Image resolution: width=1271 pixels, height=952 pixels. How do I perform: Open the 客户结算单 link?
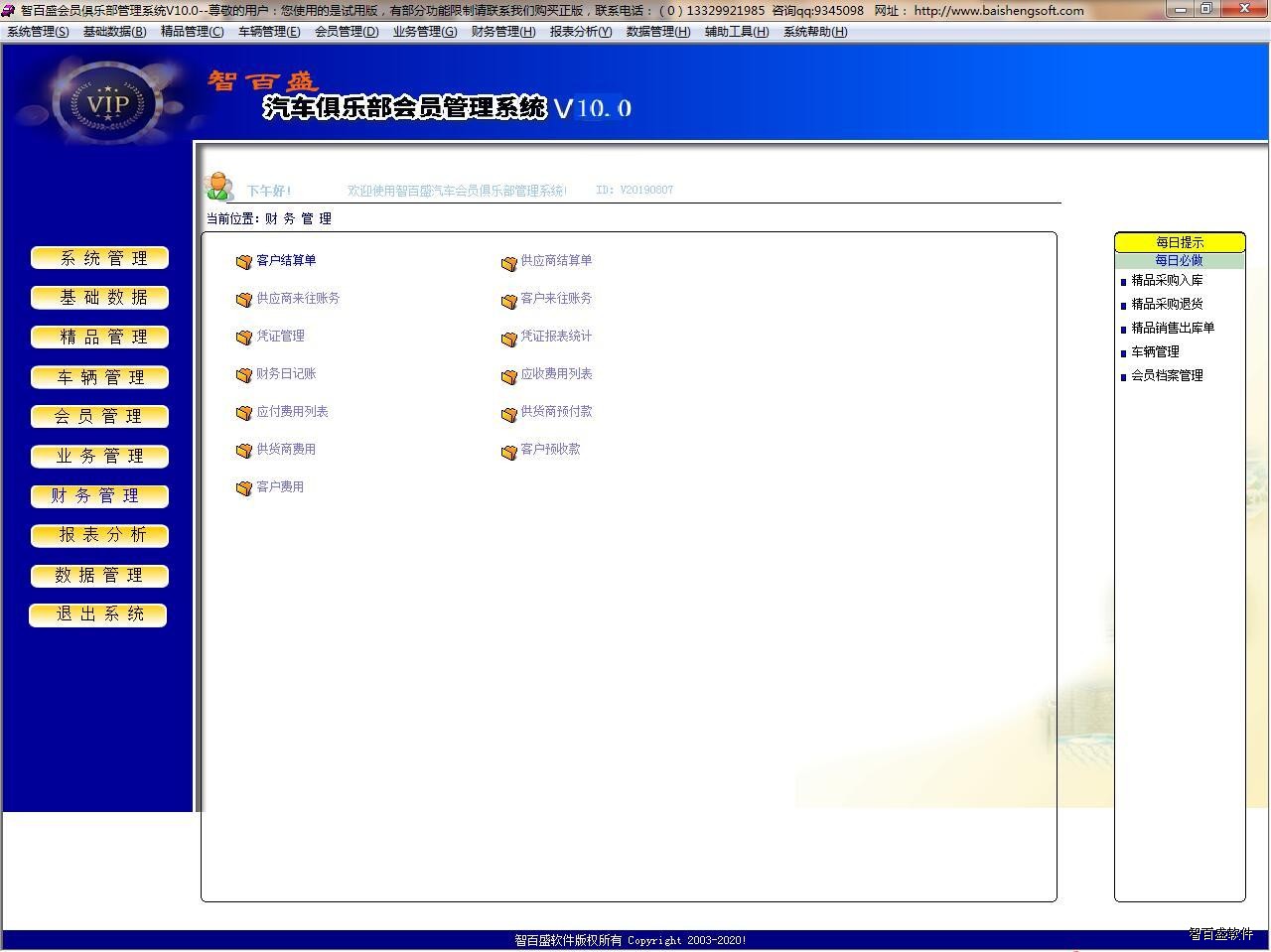click(286, 260)
